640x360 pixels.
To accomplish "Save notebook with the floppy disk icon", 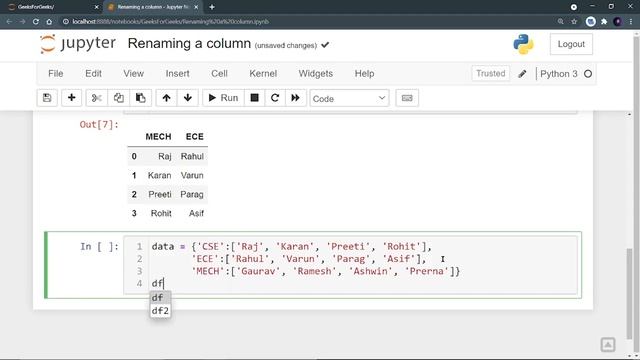I will 47,98.
